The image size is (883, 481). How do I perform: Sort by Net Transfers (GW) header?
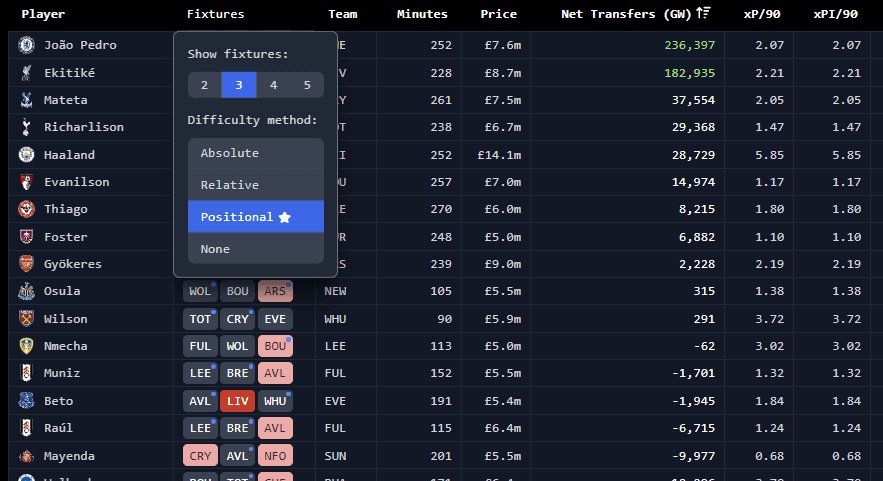(626, 14)
